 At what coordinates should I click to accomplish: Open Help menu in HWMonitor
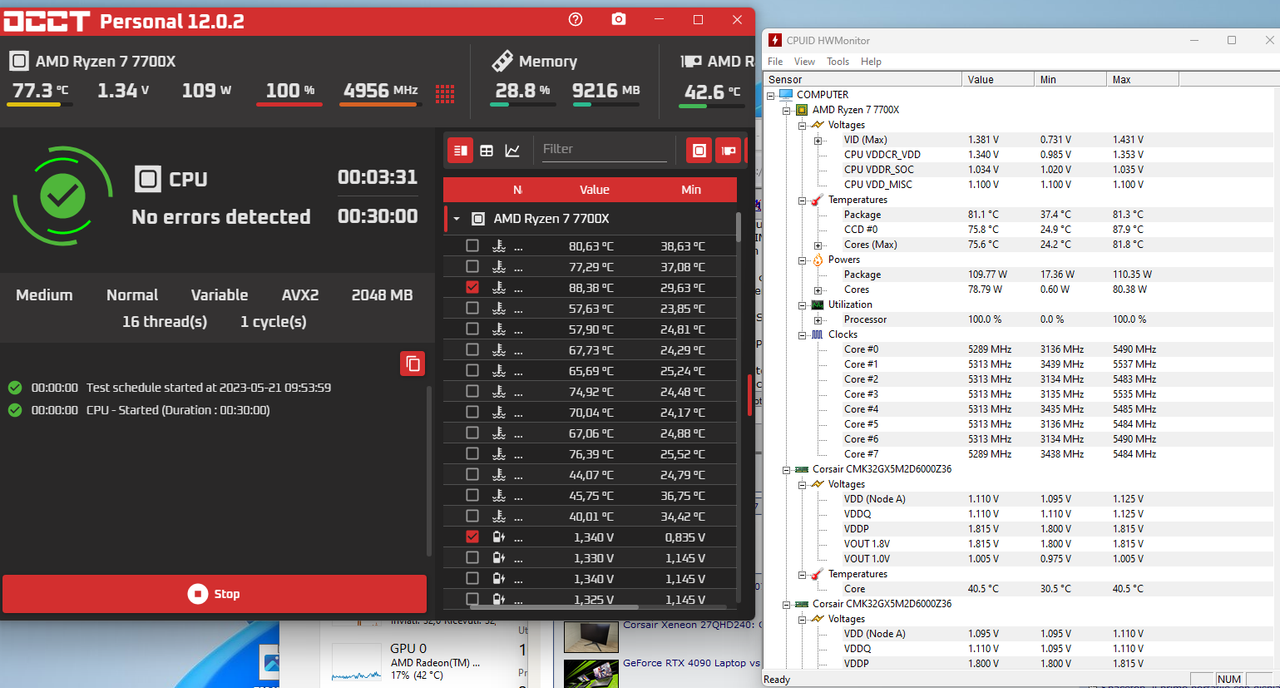(871, 61)
